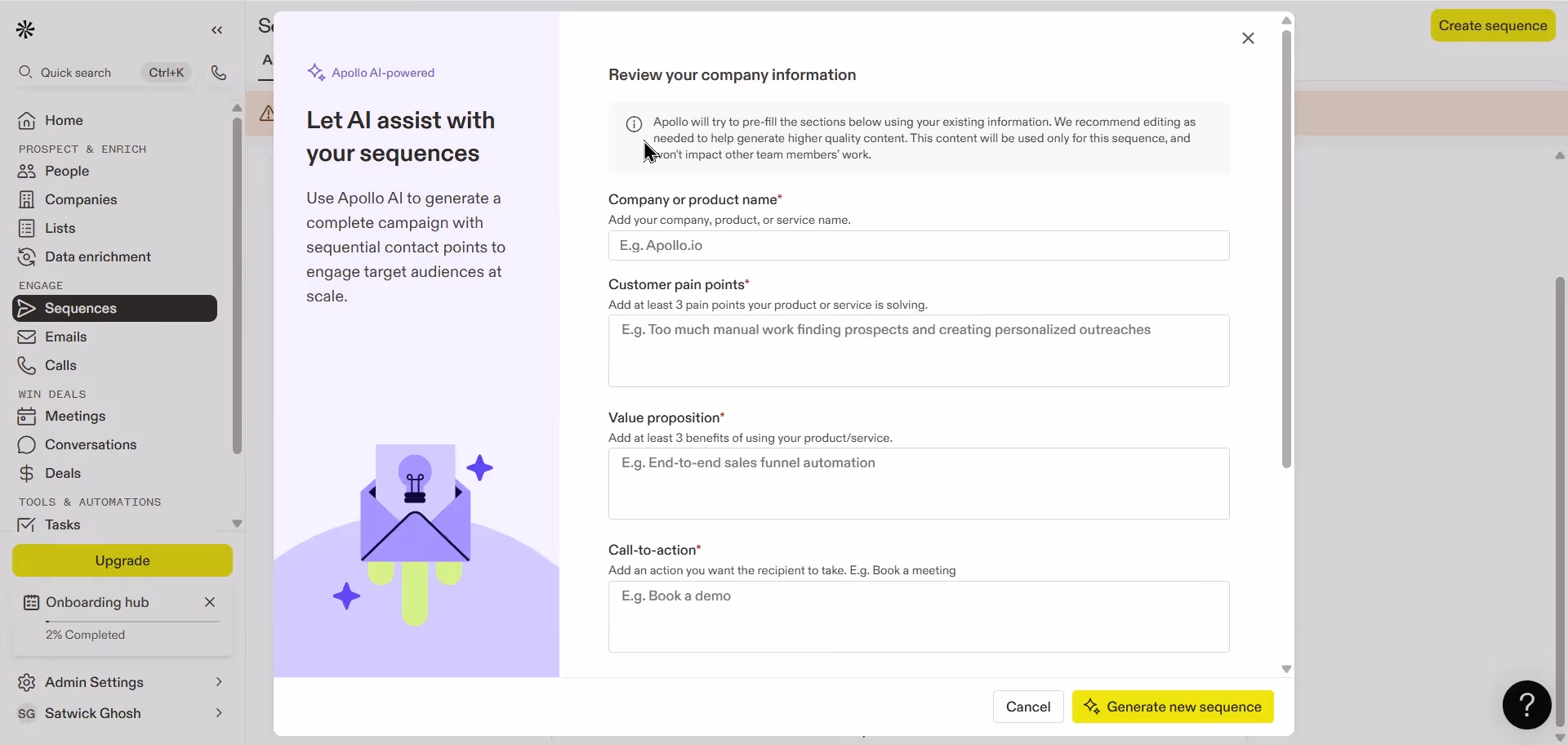Focus the Company or product name field

click(919, 246)
